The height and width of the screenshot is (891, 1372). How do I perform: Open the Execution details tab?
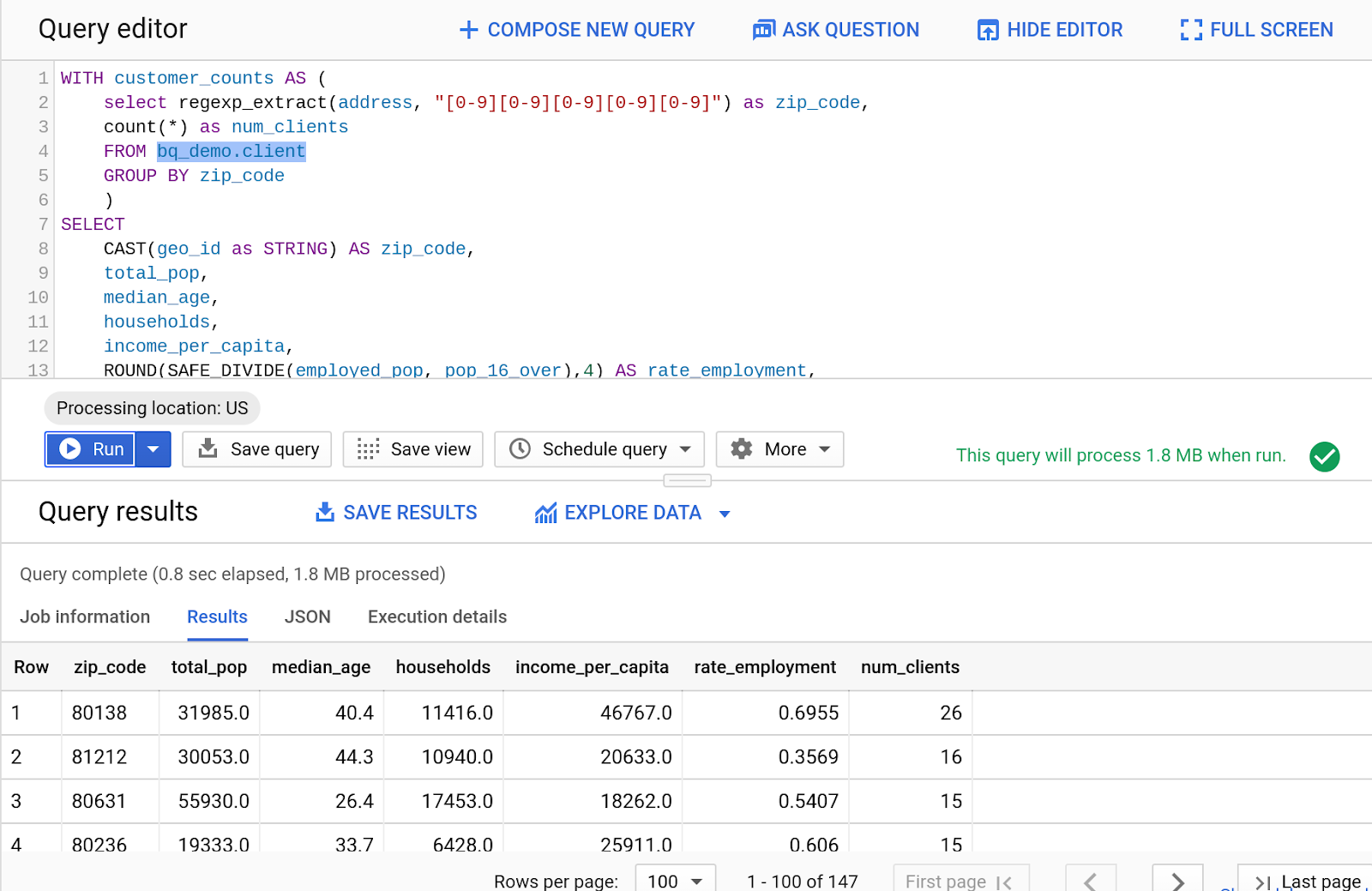(436, 617)
